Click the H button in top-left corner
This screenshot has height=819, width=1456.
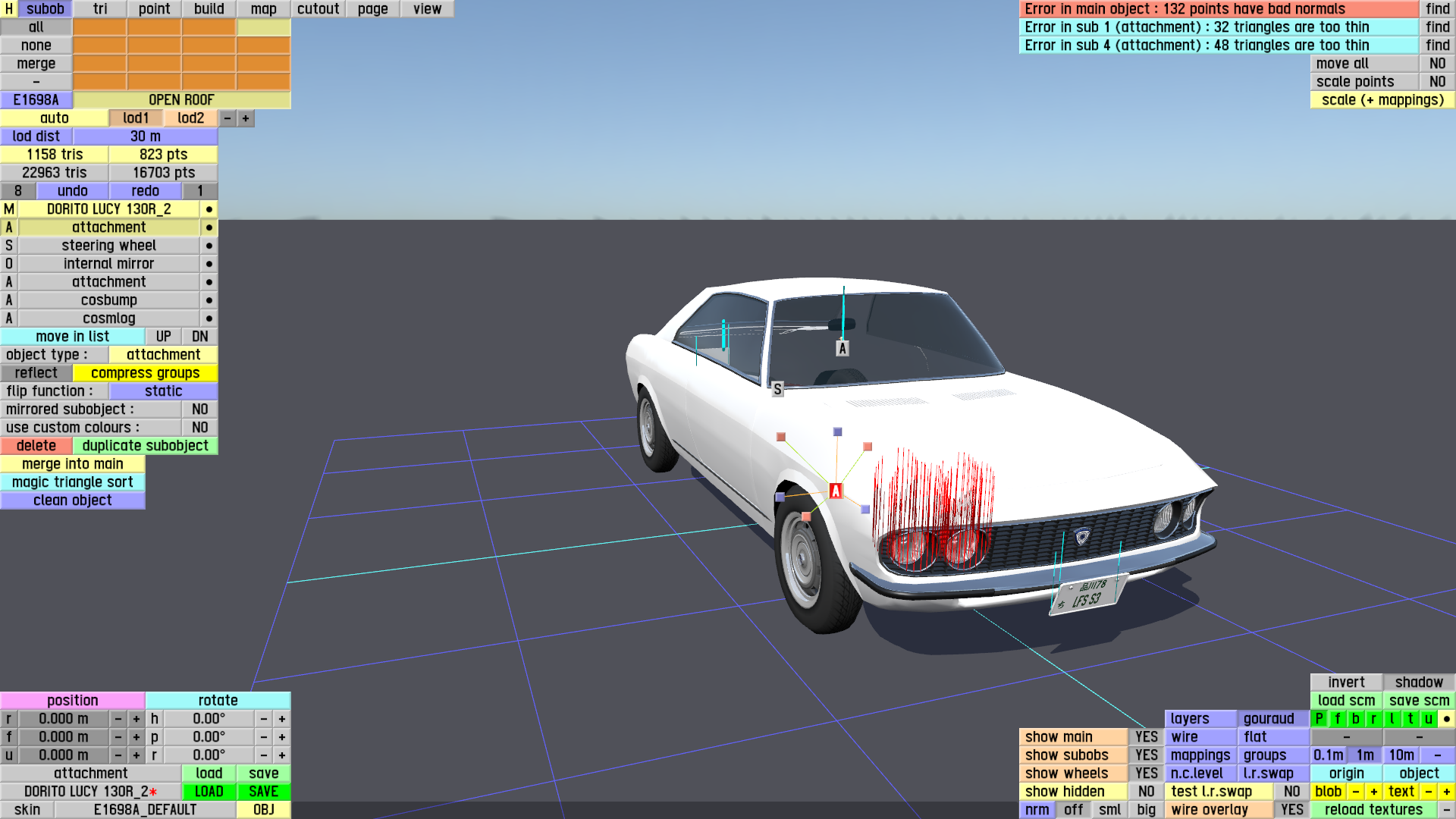tap(9, 9)
